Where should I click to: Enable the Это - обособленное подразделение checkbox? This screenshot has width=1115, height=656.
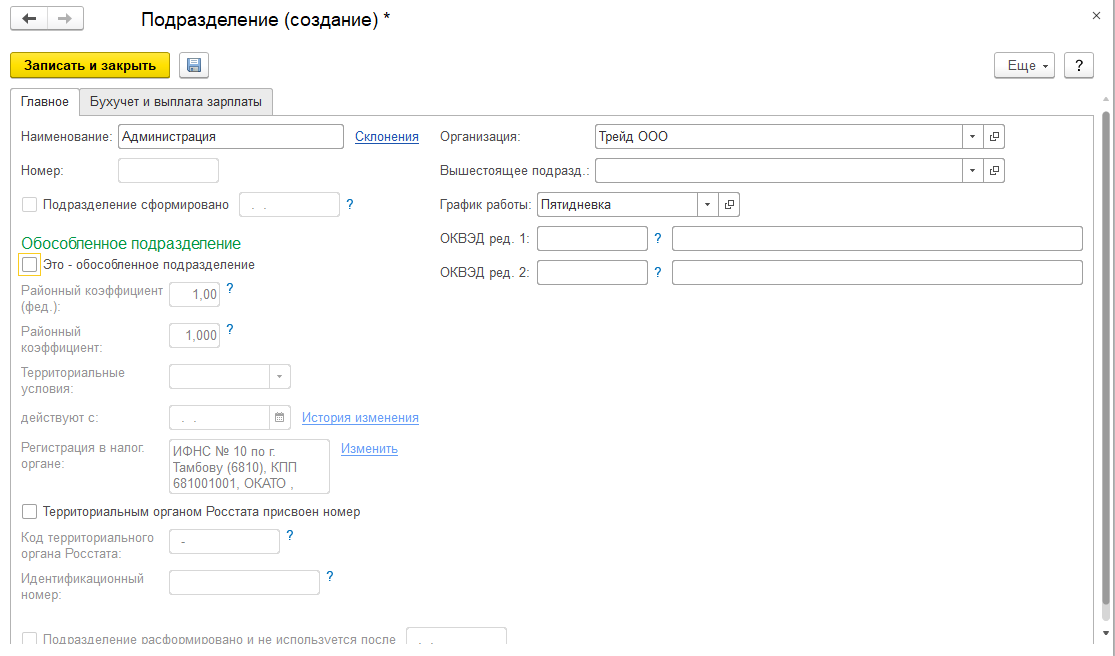click(30, 265)
